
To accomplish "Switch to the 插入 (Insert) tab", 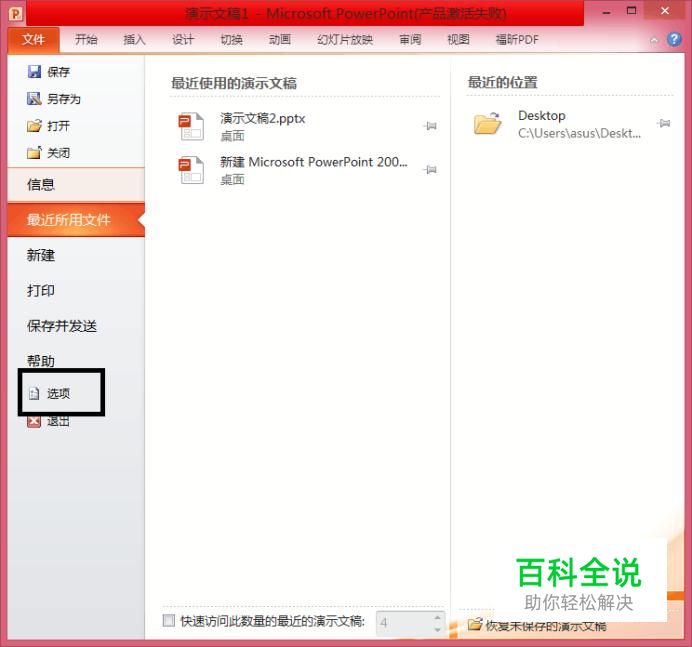I will coord(135,40).
